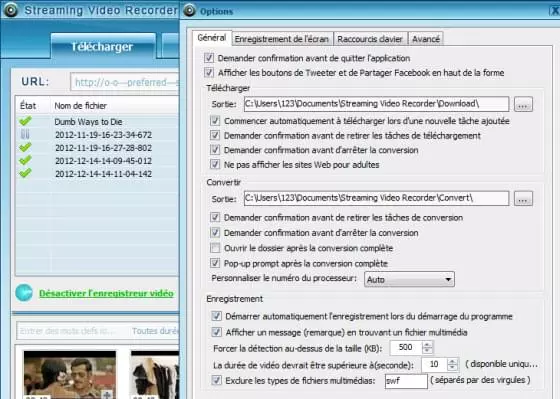560x399 pixels.
Task: Toggle stop-conversion confirmation in Convertir section
Action: pyautogui.click(x=215, y=233)
